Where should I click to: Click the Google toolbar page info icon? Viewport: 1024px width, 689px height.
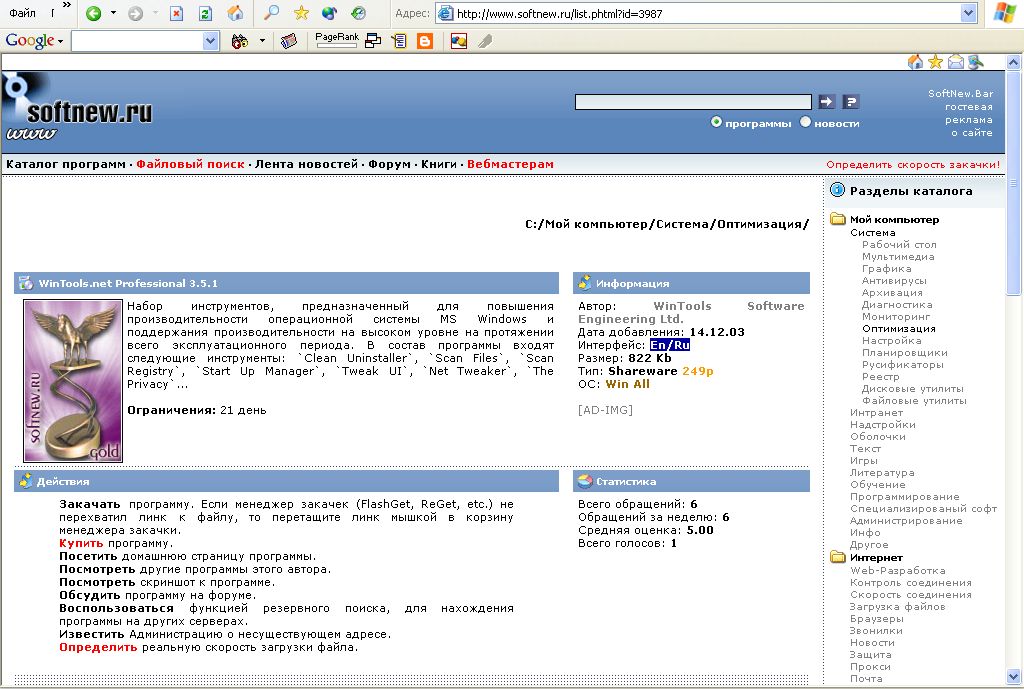pyautogui.click(x=399, y=41)
